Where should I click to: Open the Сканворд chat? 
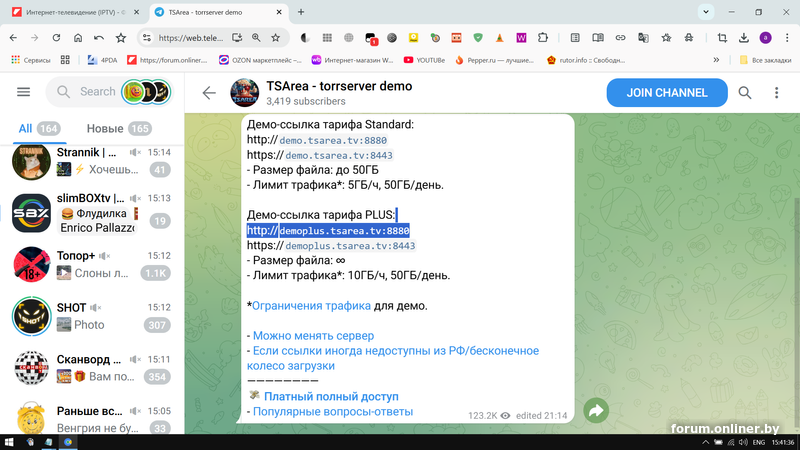92,368
